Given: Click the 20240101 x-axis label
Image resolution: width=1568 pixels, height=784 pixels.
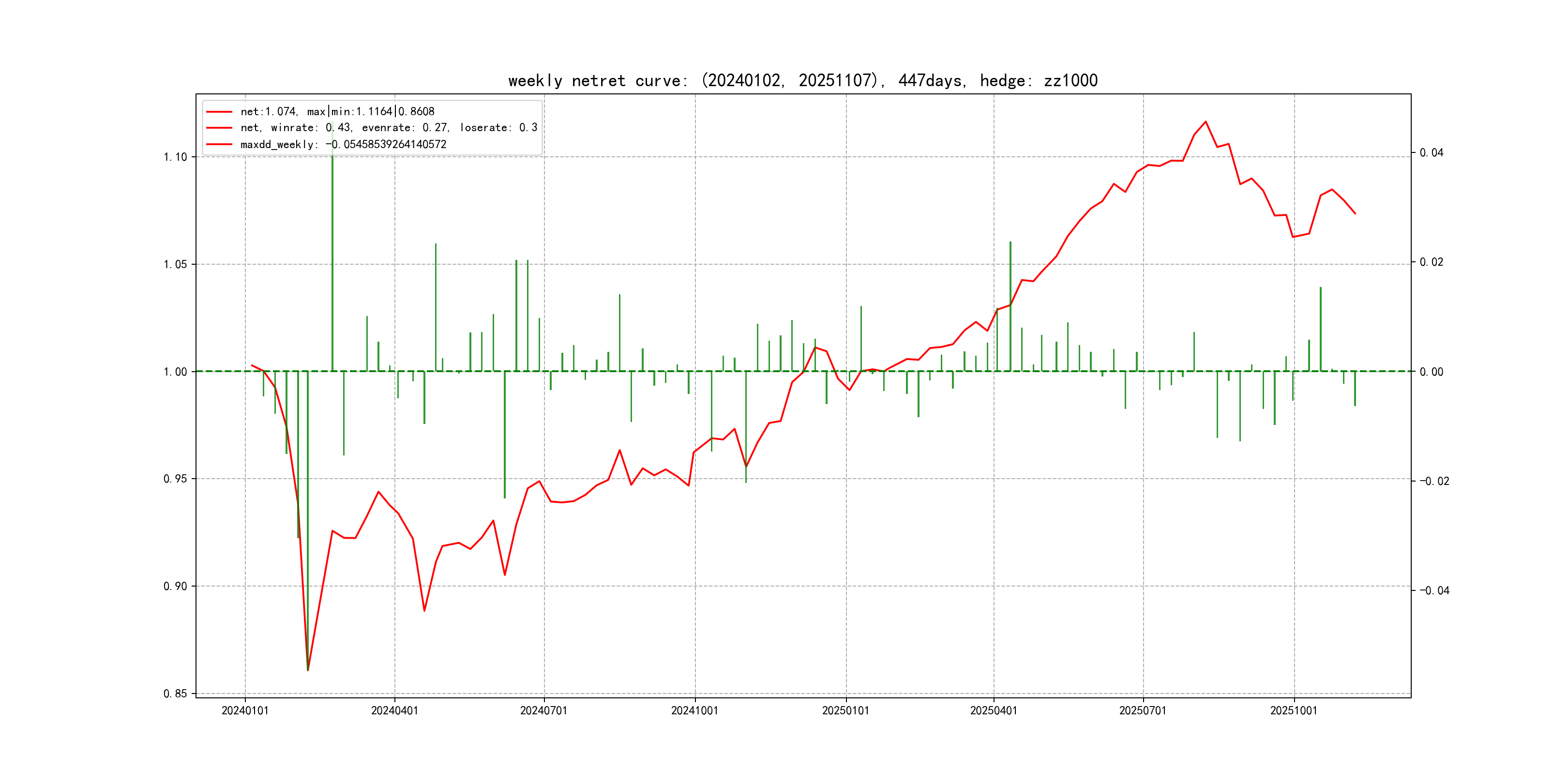Looking at the screenshot, I should tap(245, 710).
